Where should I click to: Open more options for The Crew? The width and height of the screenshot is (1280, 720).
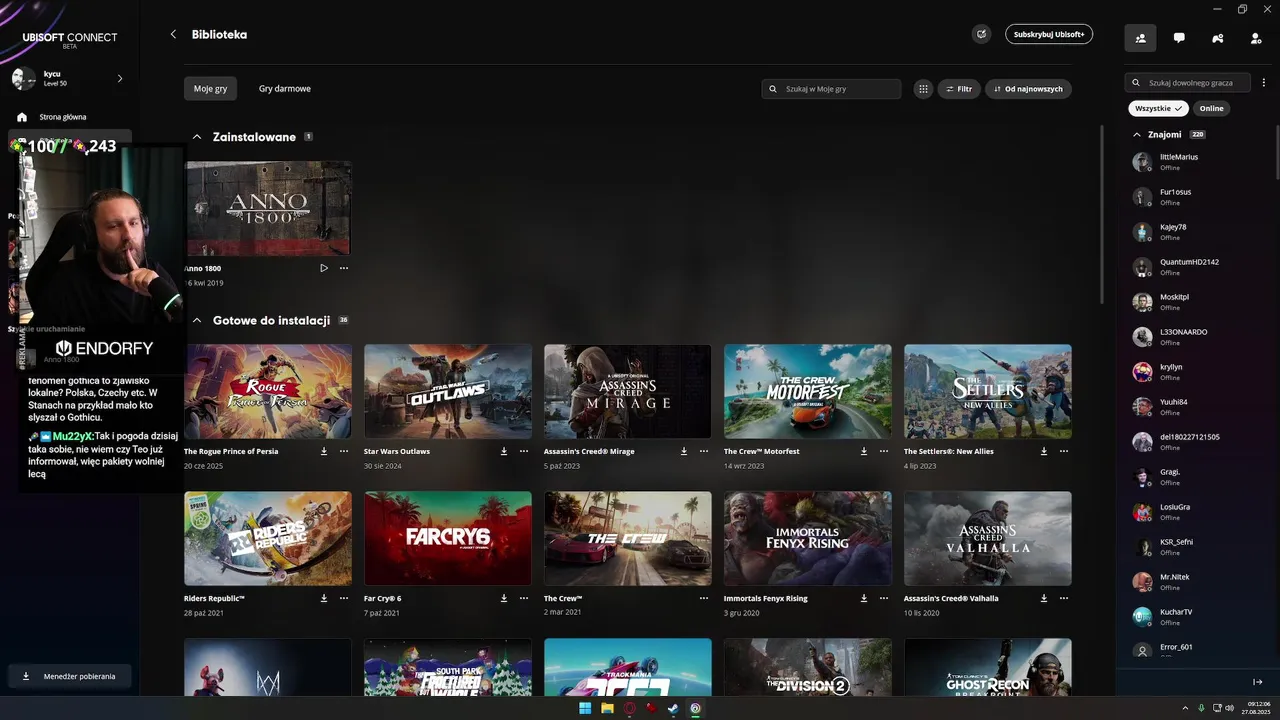coord(704,598)
